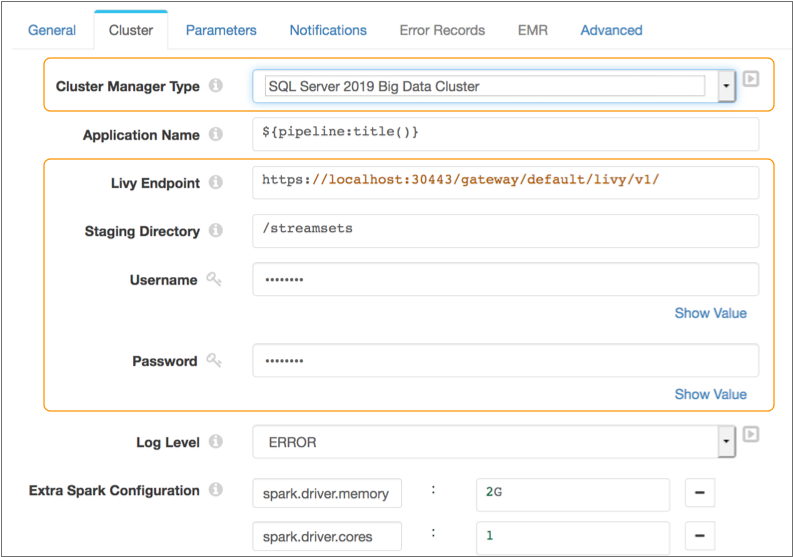
Task: Click expression toggle icon next to Cluster Manager Type
Action: point(751,79)
